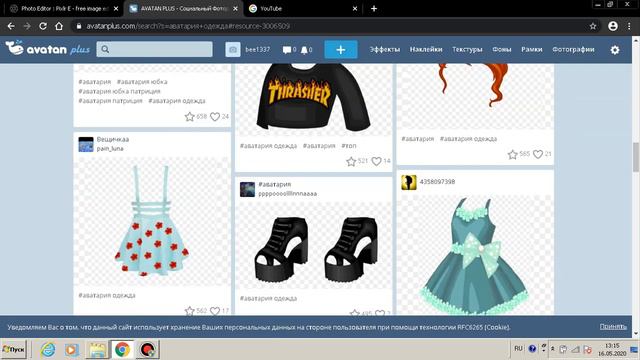Click the browser home icon

59,26
